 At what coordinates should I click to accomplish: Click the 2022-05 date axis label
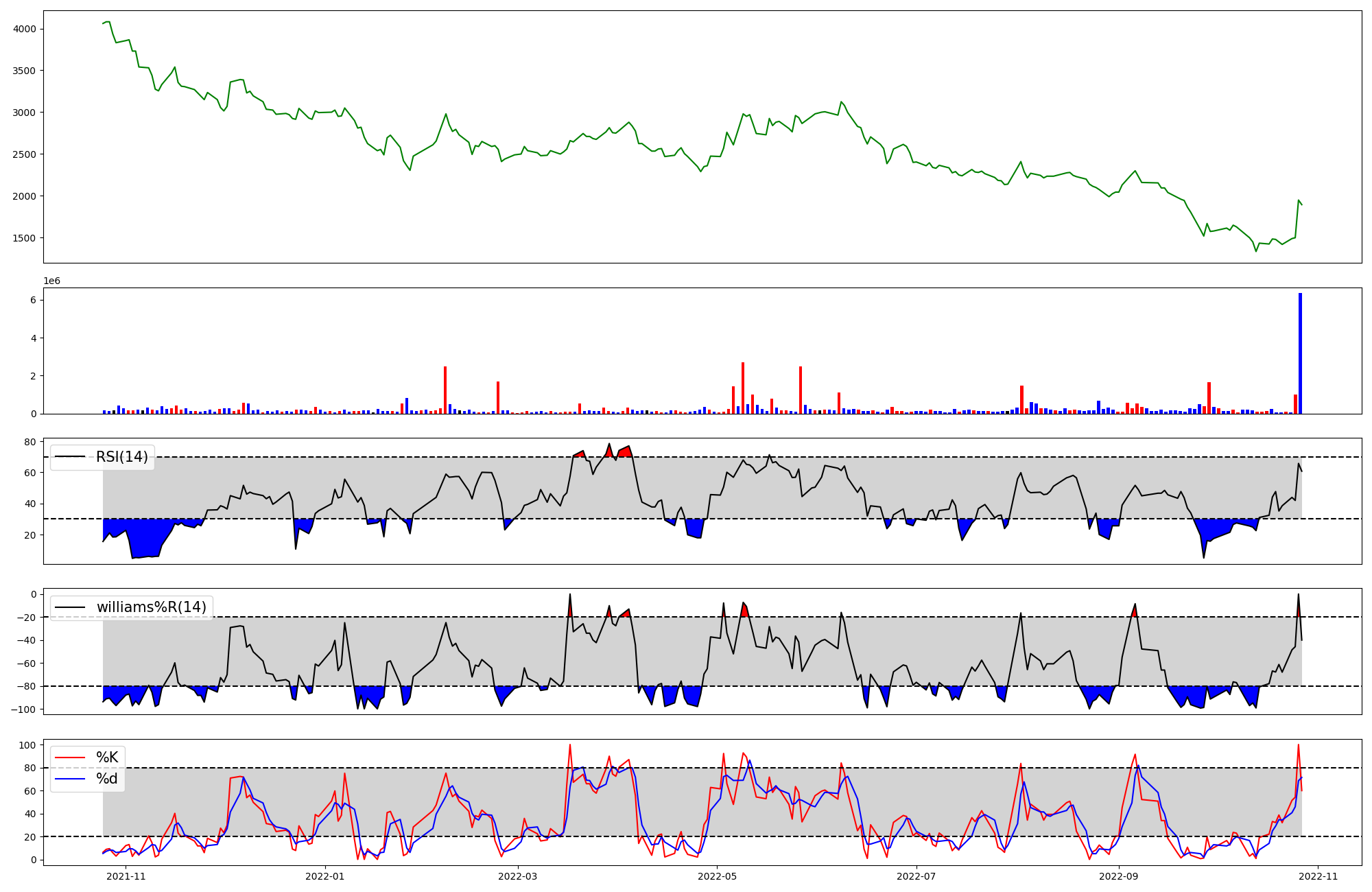[x=717, y=876]
